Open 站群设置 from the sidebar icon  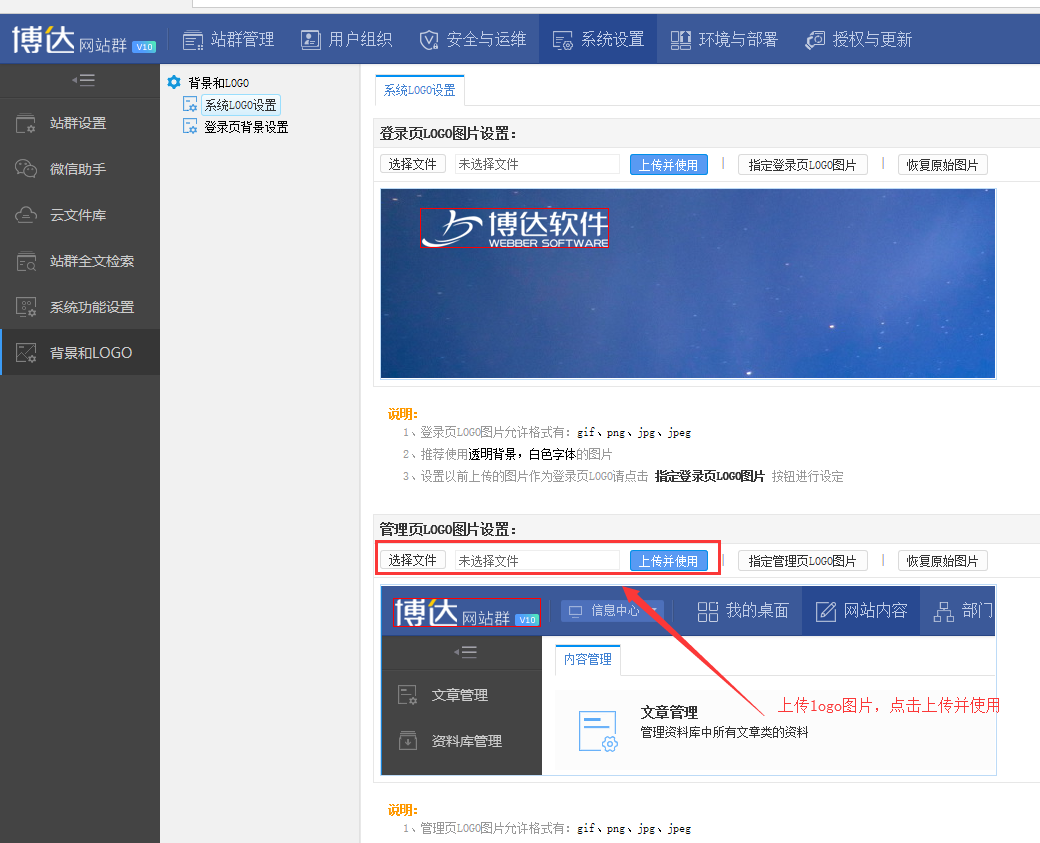point(26,123)
